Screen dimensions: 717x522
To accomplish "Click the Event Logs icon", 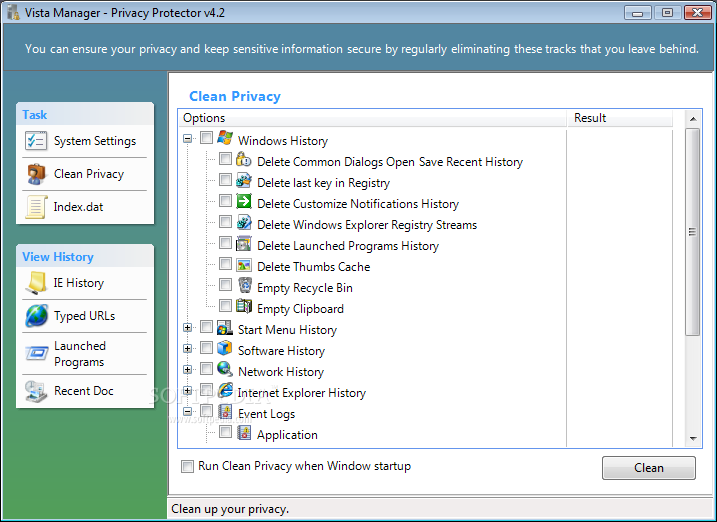I will (225, 411).
